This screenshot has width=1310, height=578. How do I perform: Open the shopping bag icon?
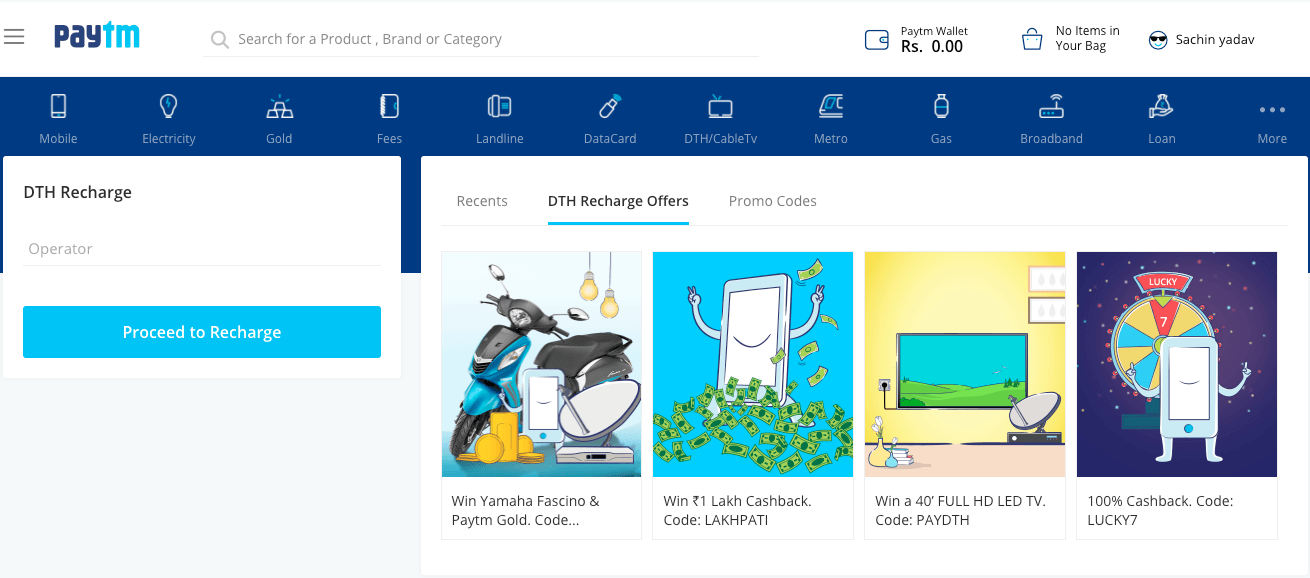tap(1032, 40)
